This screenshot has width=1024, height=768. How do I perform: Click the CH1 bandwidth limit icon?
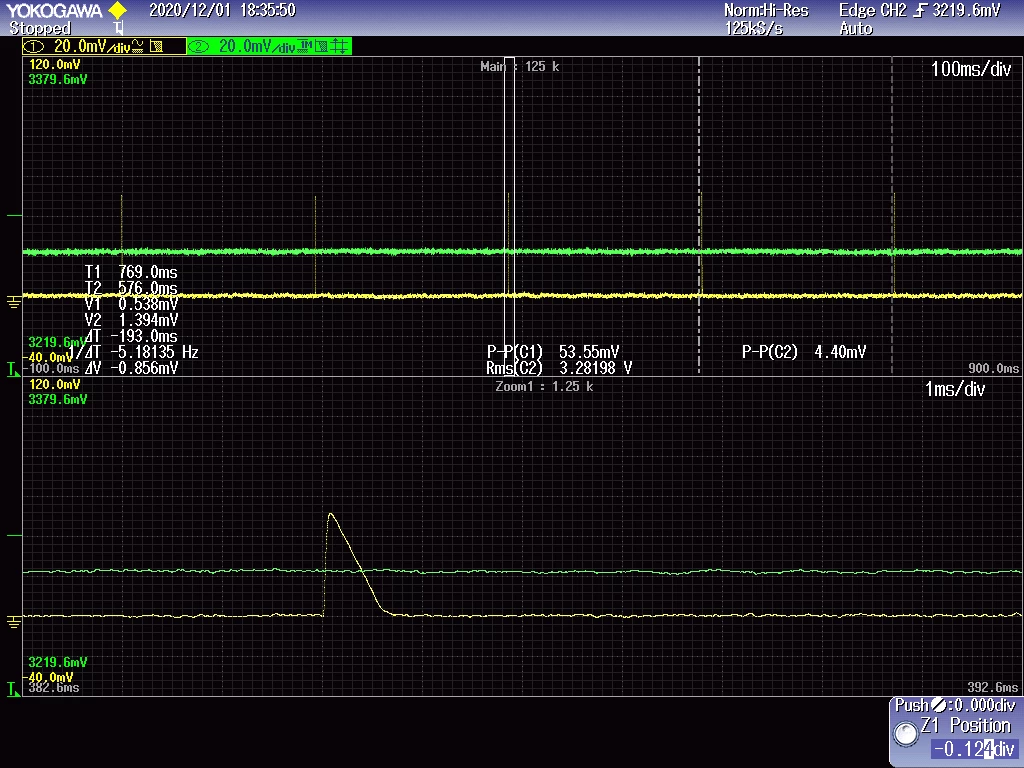tap(157, 46)
